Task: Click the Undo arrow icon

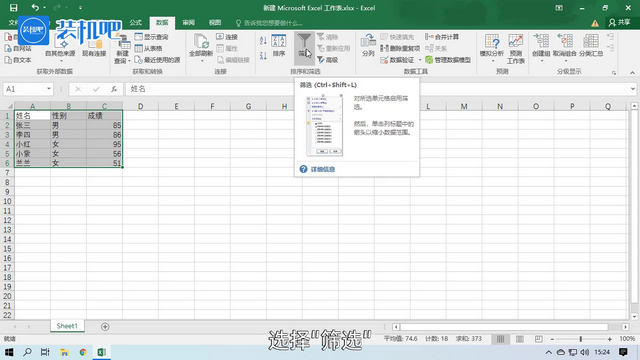Action: (35, 7)
